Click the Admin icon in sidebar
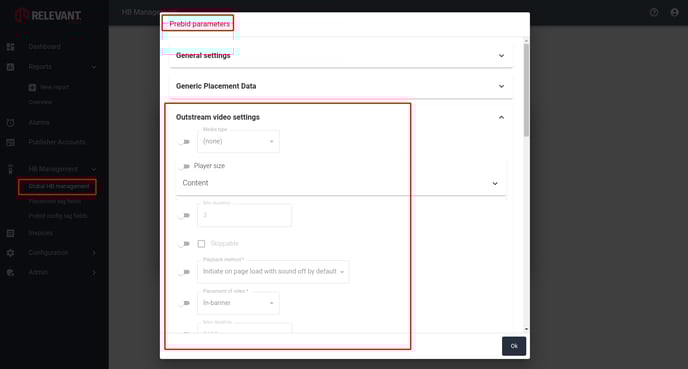The image size is (688, 369). point(11,272)
